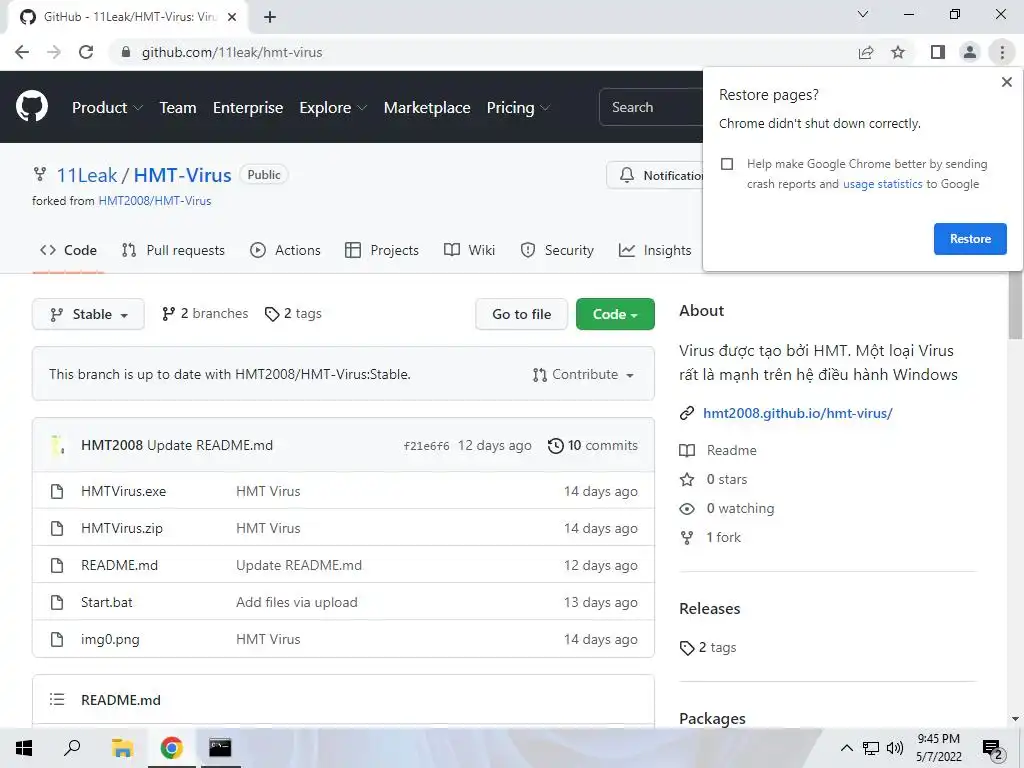
Task: Expand the Explore menu
Action: (x=333, y=108)
